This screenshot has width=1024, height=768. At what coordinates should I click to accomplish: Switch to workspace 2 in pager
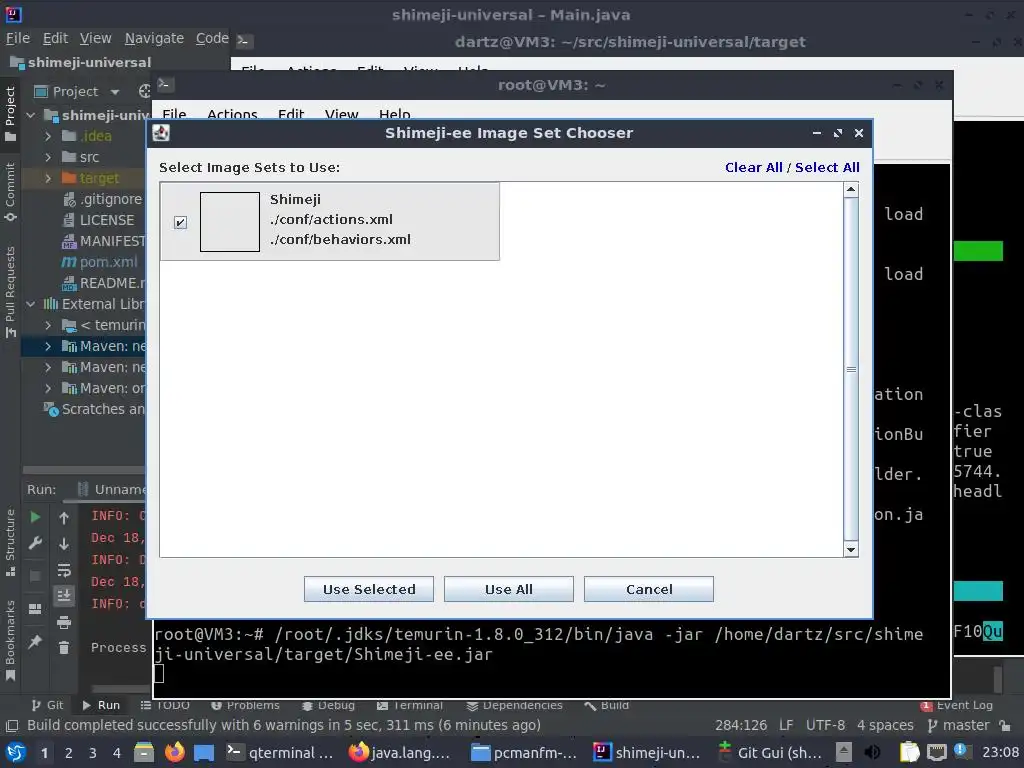pyautogui.click(x=68, y=753)
